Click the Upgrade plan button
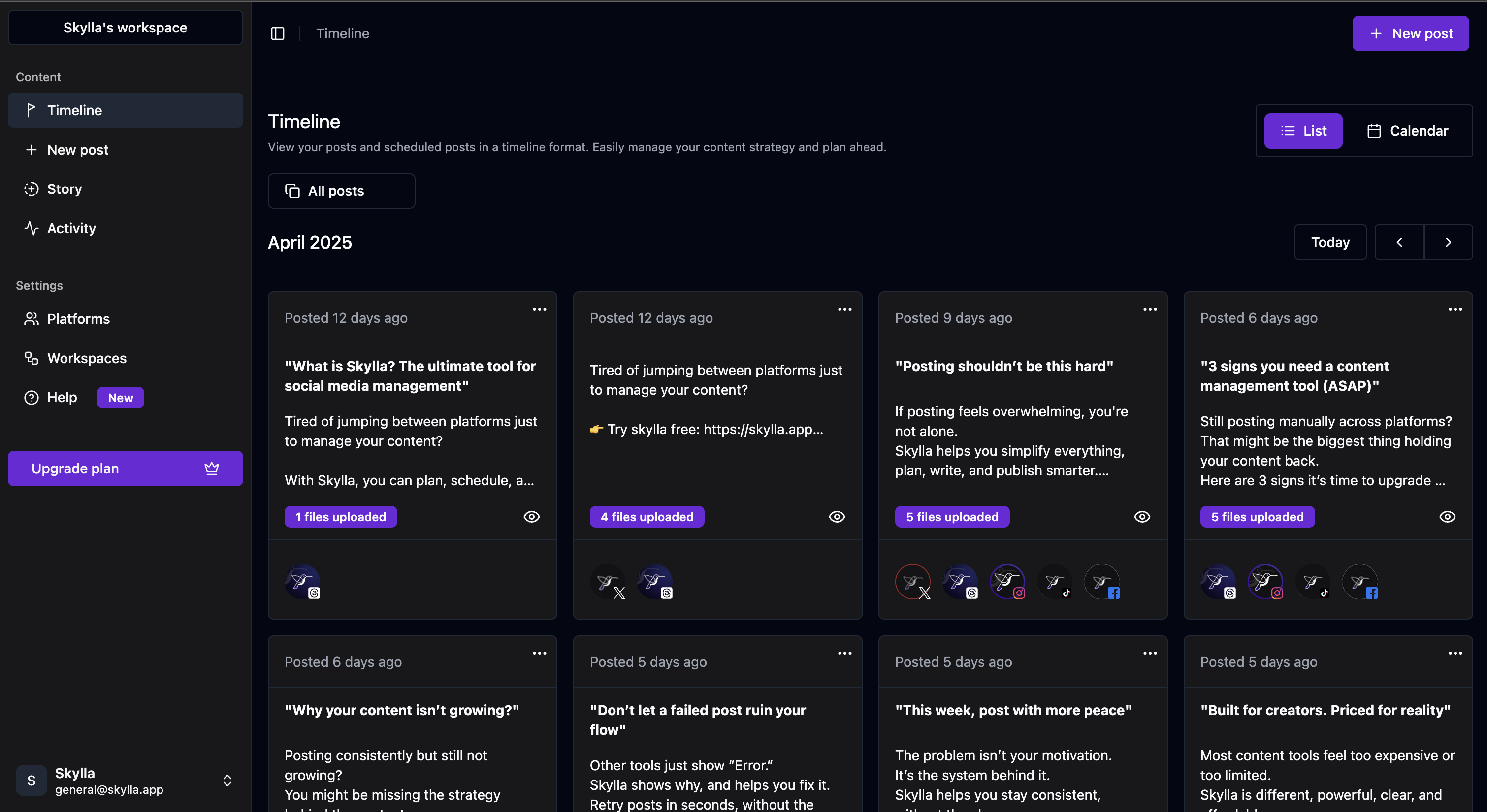Image resolution: width=1487 pixels, height=812 pixels. tap(125, 468)
